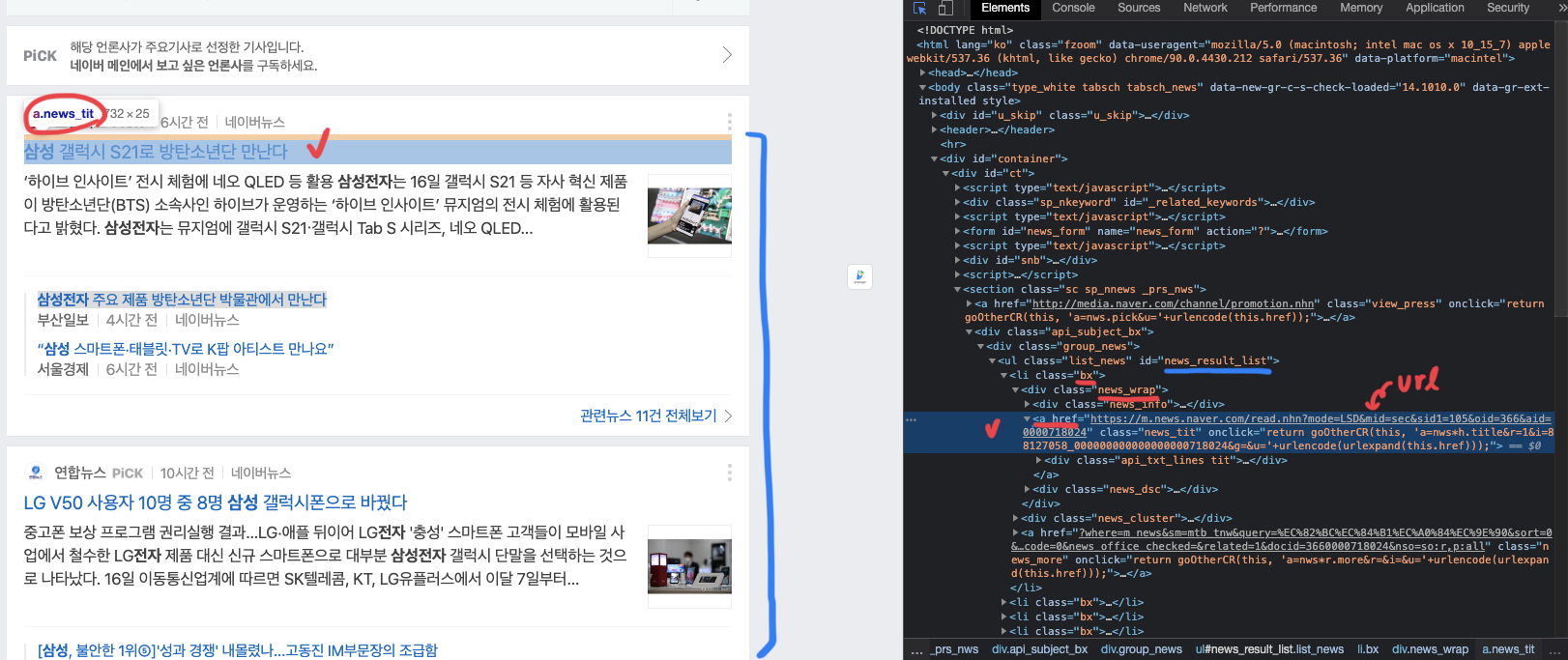Image resolution: width=1568 pixels, height=660 pixels.
Task: Open the three-dot menu on the Samsung Galaxy S21 card
Action: tap(729, 122)
